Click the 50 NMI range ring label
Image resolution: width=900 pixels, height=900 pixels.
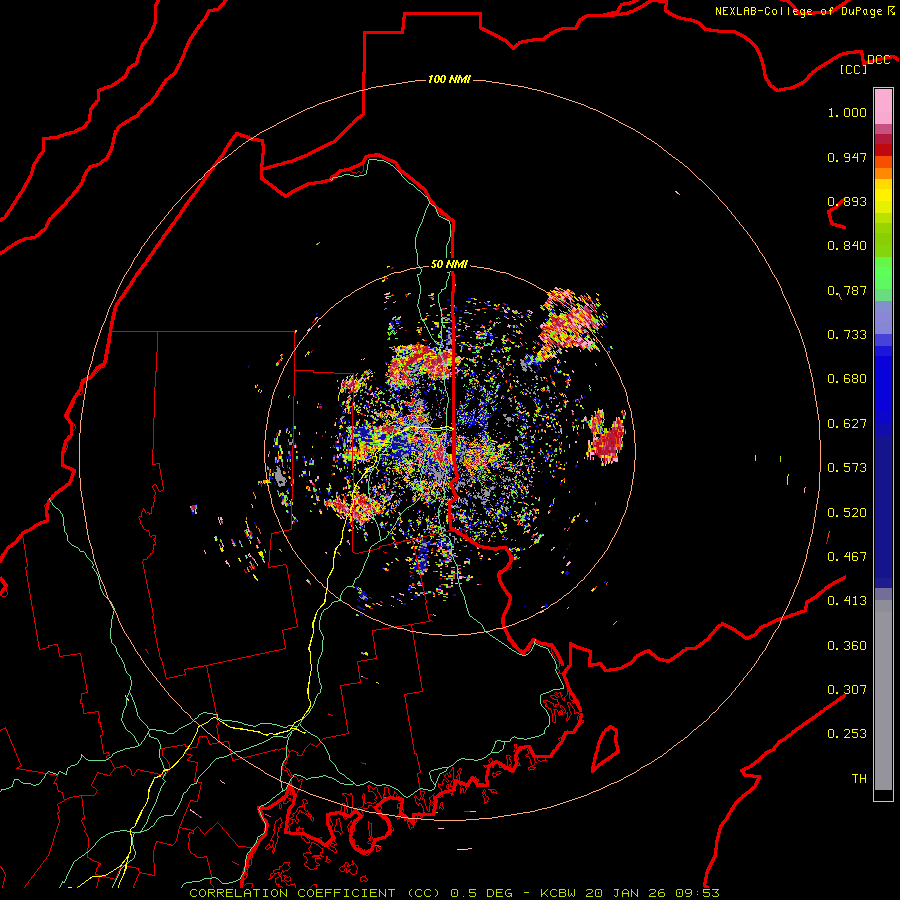[449, 265]
